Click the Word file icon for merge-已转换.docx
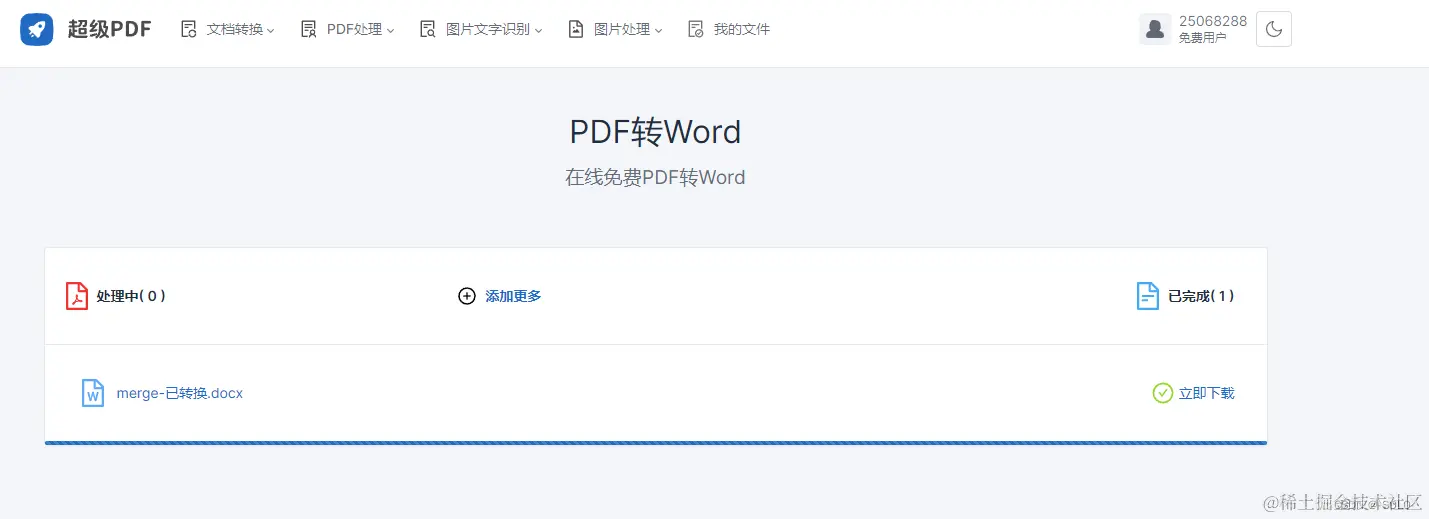This screenshot has height=519, width=1429. tap(93, 393)
